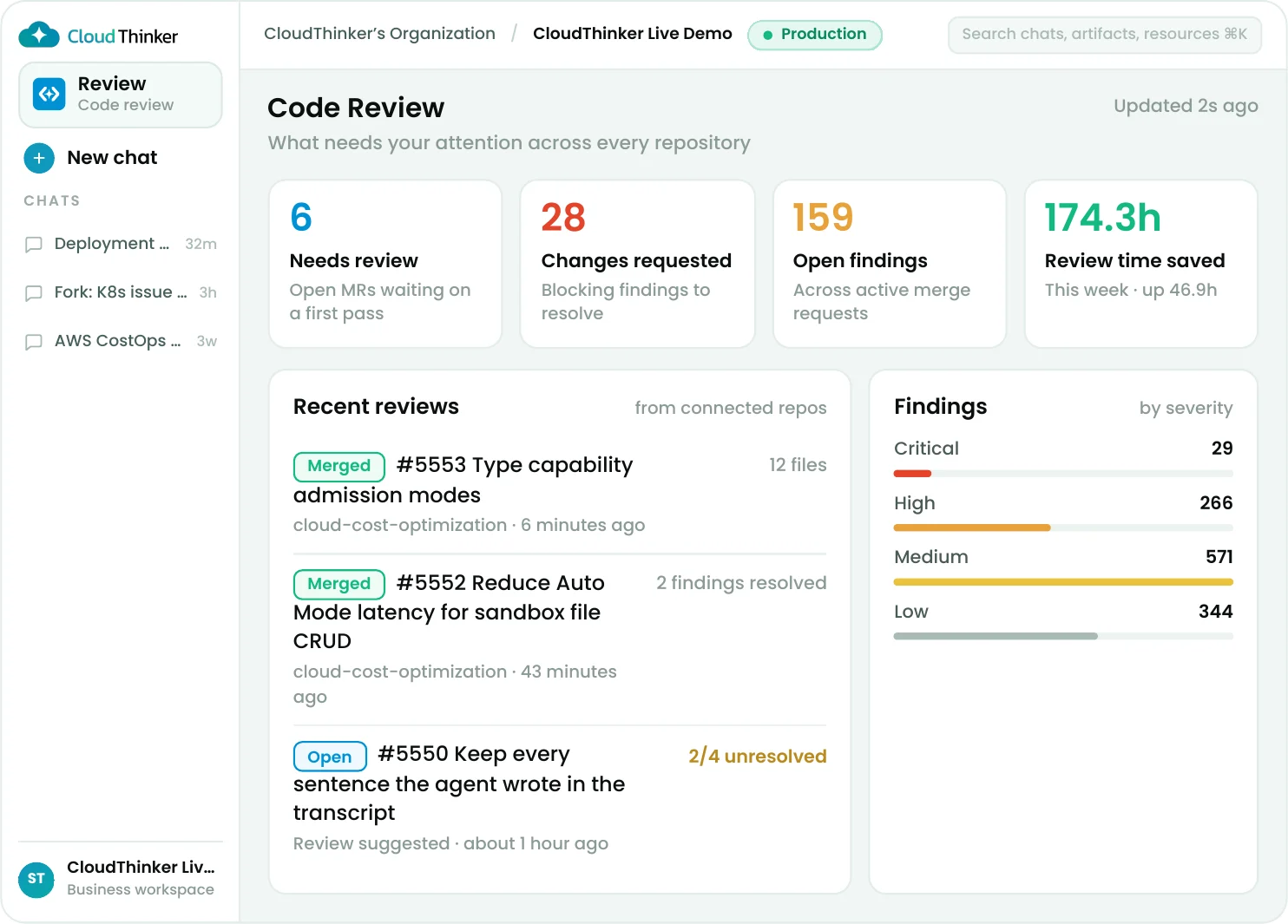Click the Code review brackets icon

click(x=49, y=94)
